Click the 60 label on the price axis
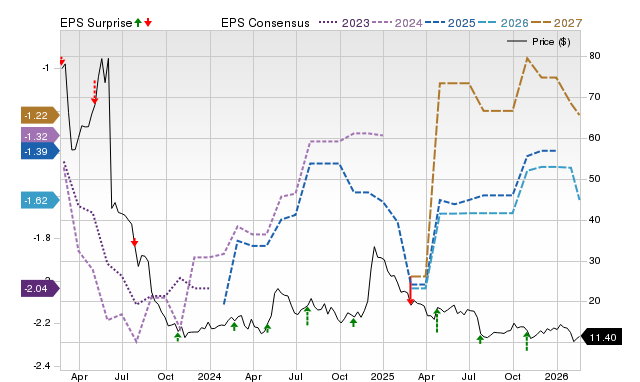 pos(595,138)
